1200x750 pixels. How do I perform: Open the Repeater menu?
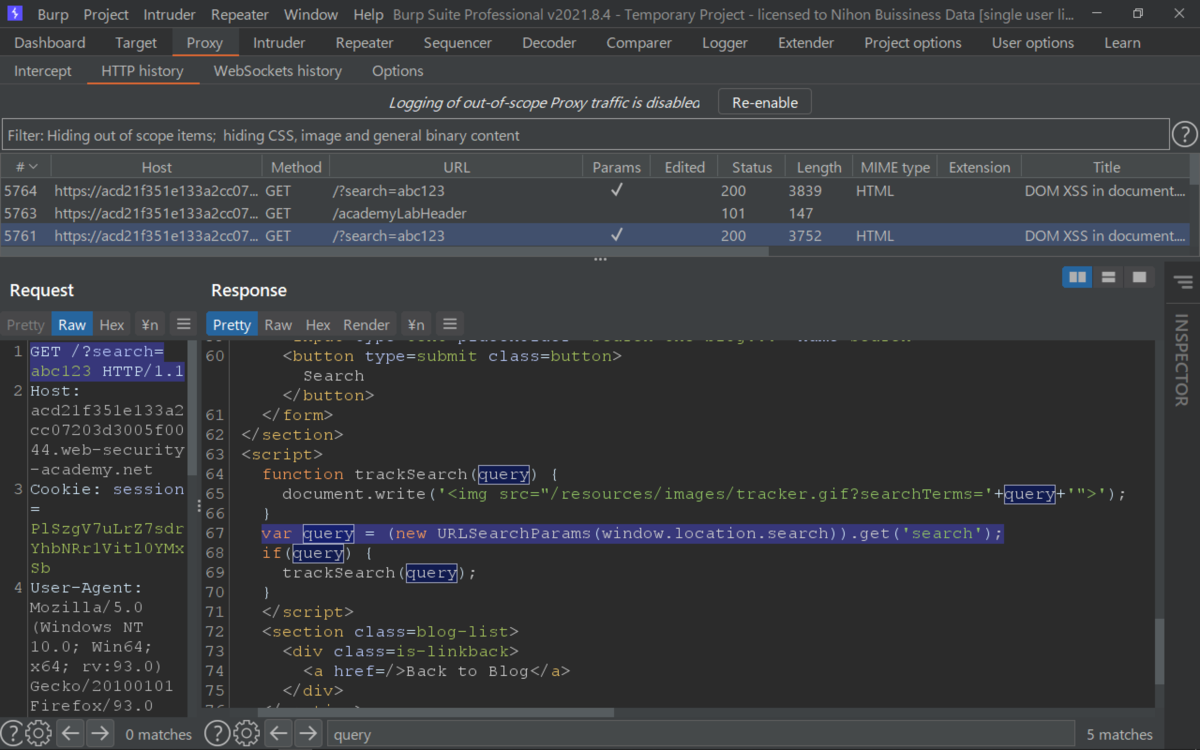tap(240, 15)
